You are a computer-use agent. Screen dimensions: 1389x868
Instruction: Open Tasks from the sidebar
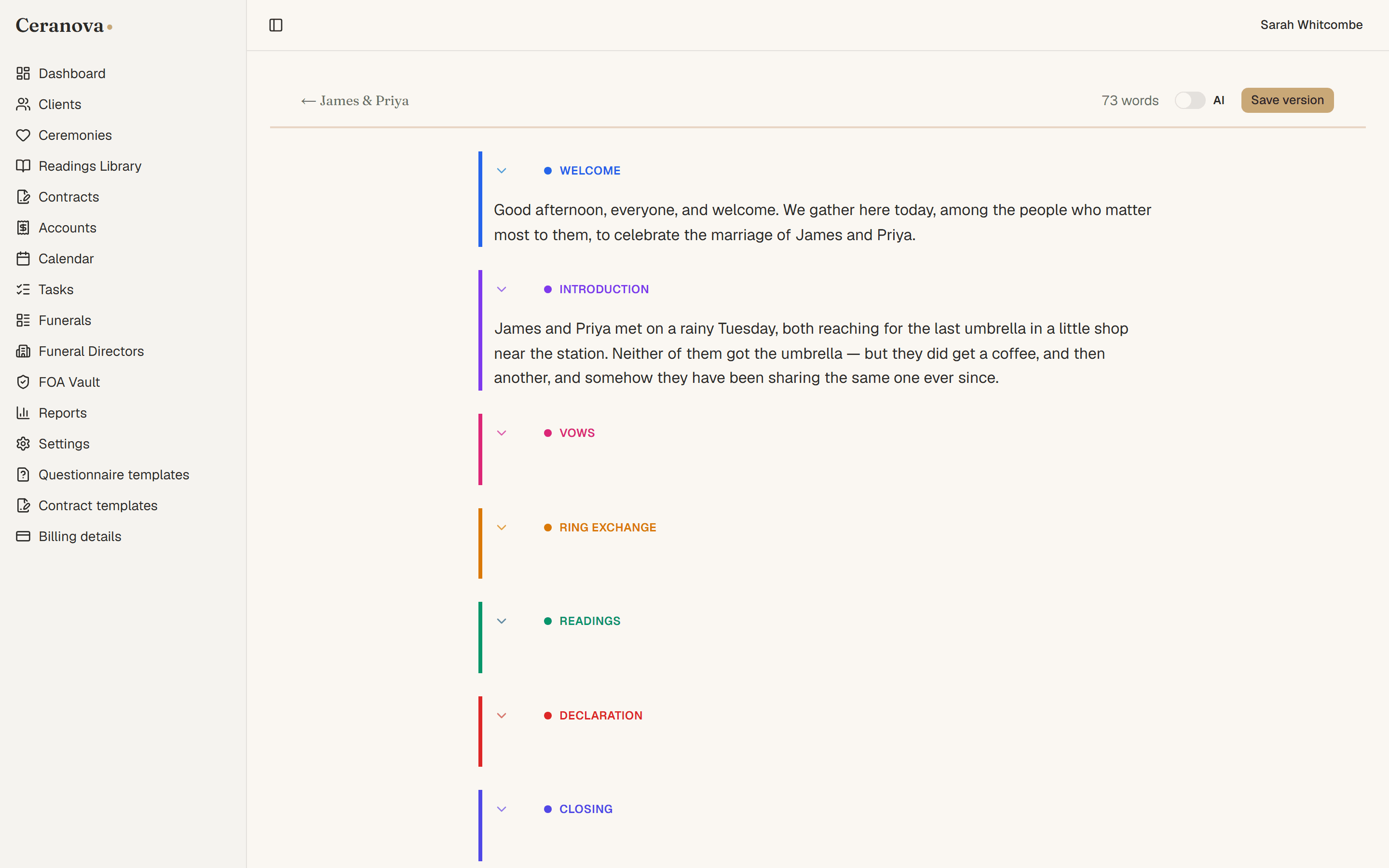tap(55, 289)
